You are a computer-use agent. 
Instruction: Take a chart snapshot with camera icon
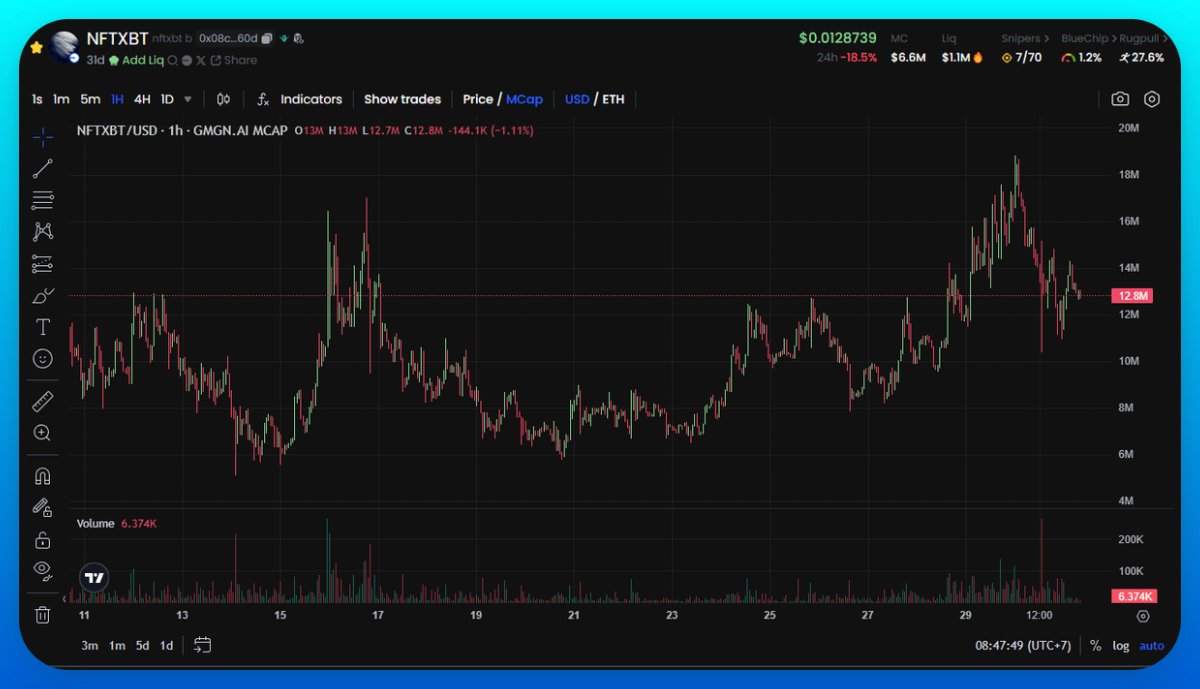coord(1120,99)
